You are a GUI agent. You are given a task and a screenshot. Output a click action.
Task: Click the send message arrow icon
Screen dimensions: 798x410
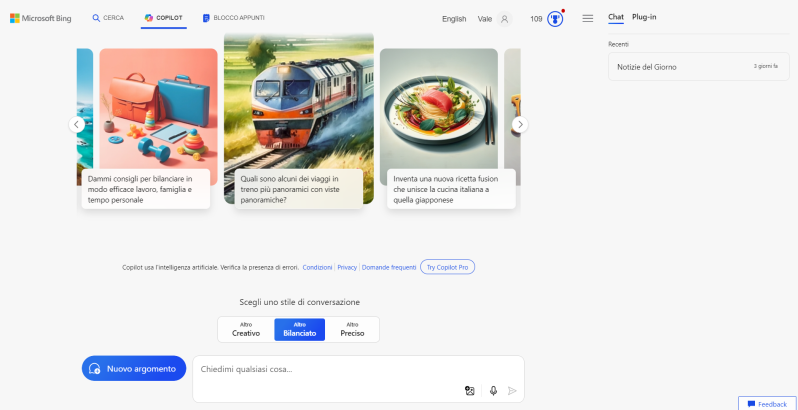[x=512, y=391]
